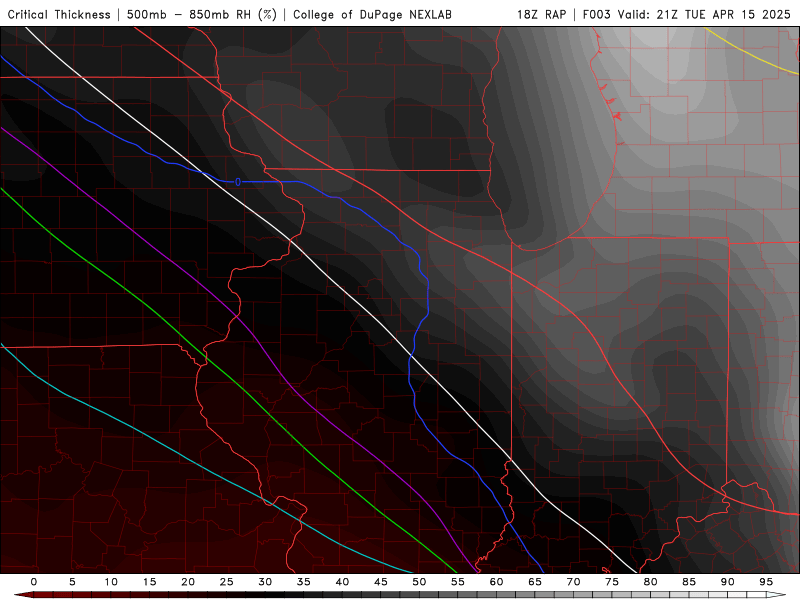Click the "Critical Thickness" title text
800x600 pixels.
tap(59, 14)
